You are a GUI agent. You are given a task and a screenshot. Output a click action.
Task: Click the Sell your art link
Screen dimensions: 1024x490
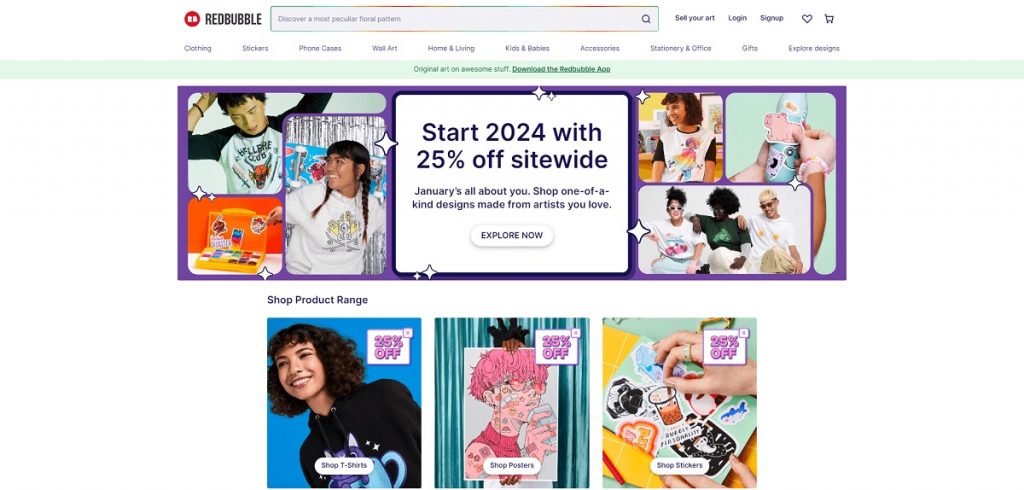coord(695,18)
